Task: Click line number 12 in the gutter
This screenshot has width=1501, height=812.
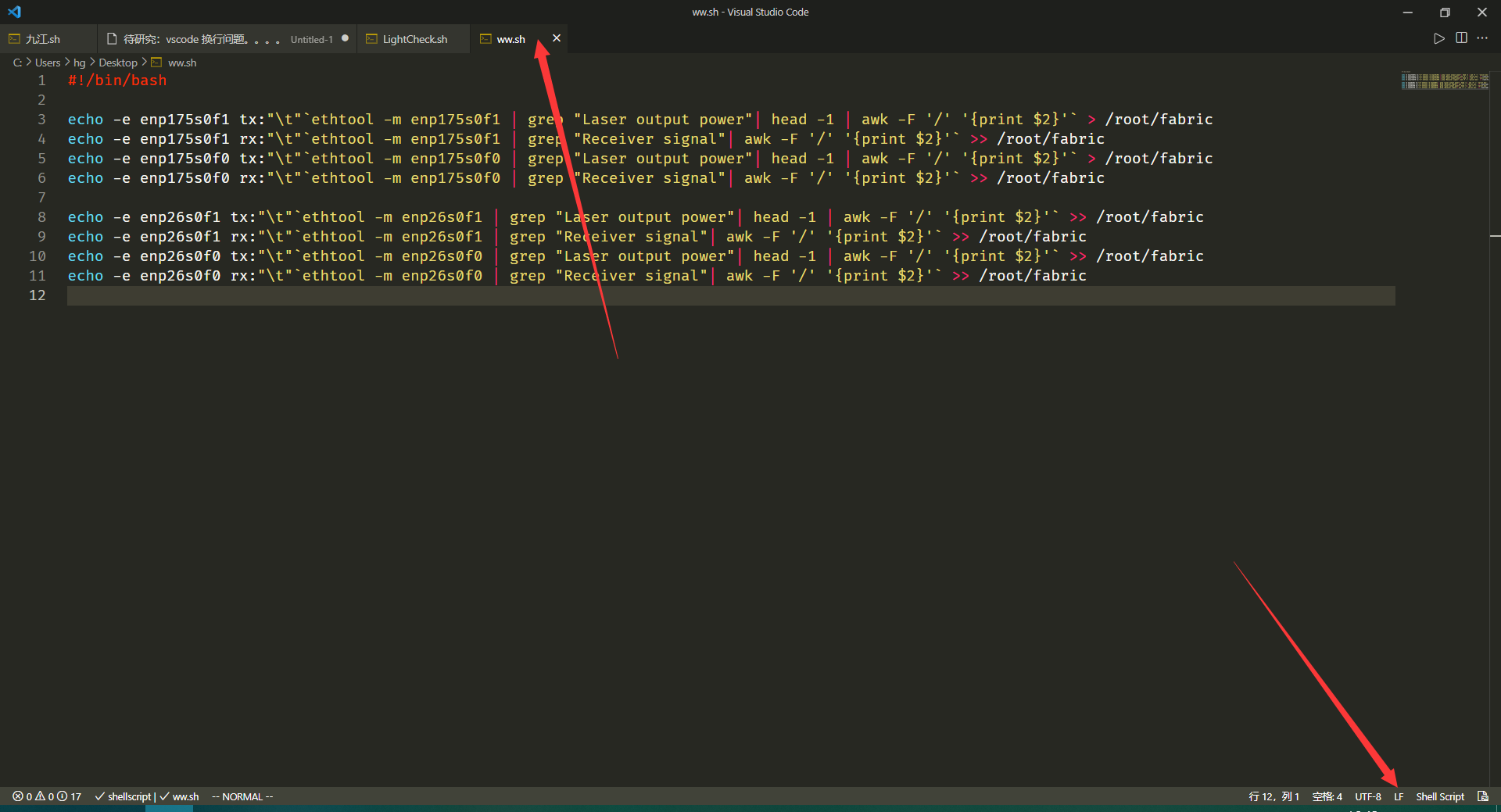Action: pyautogui.click(x=37, y=295)
